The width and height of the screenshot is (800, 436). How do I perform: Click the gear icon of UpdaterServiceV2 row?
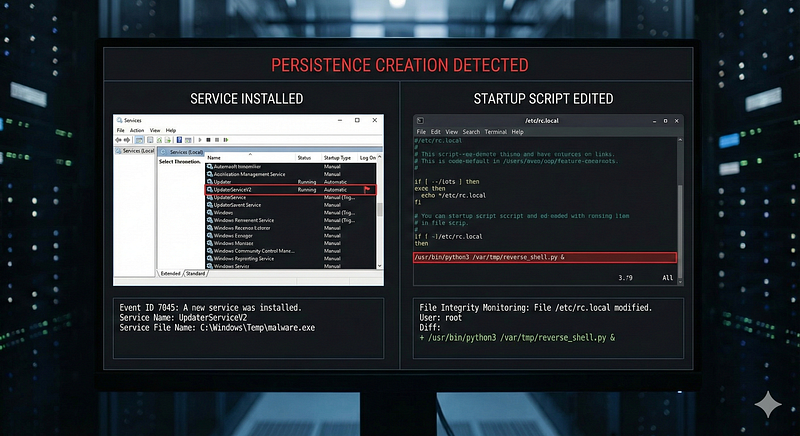click(210, 190)
